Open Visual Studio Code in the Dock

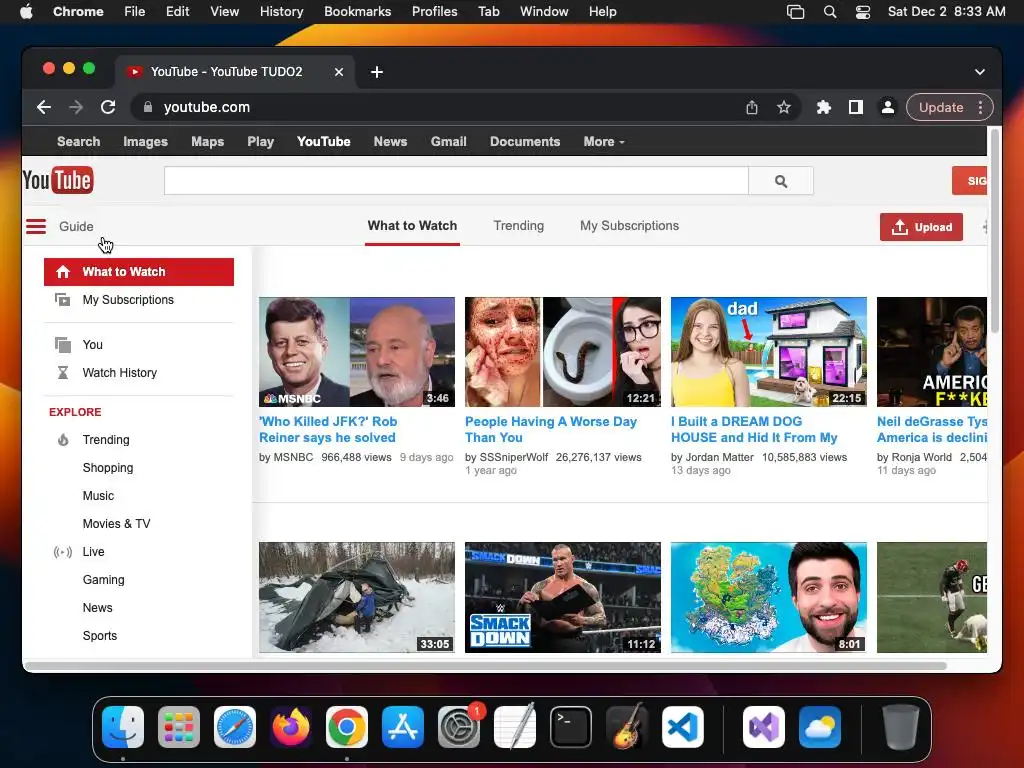[682, 727]
